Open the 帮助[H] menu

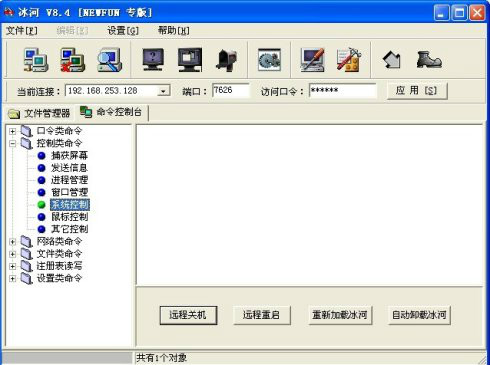click(173, 31)
